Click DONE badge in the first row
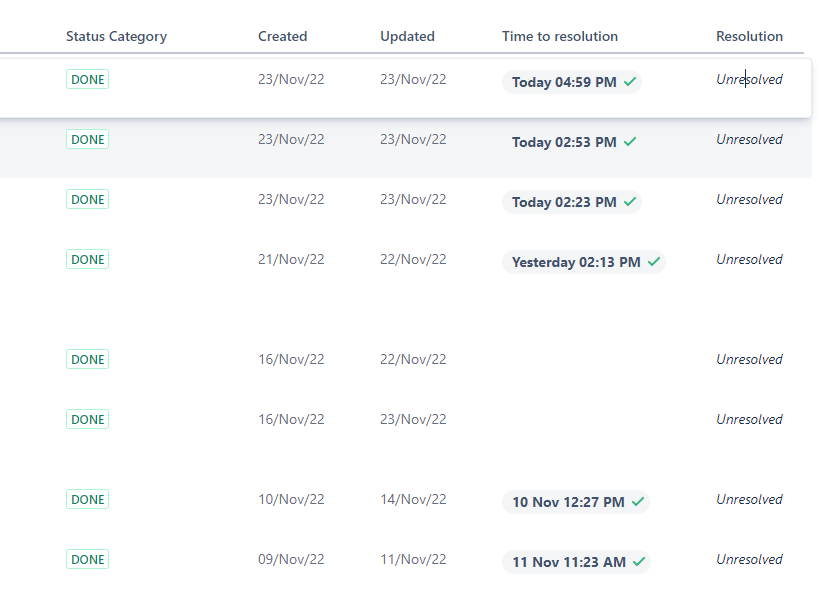Image resolution: width=827 pixels, height=608 pixels. pos(88,80)
